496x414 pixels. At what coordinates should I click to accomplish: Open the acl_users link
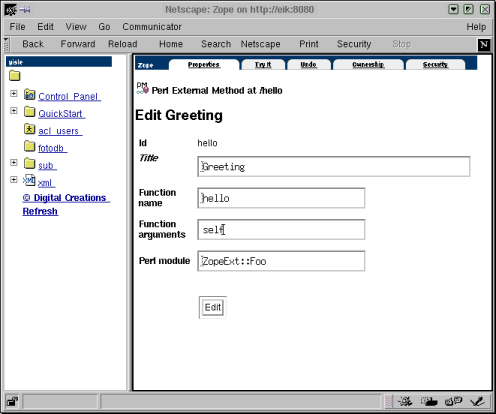click(x=60, y=131)
